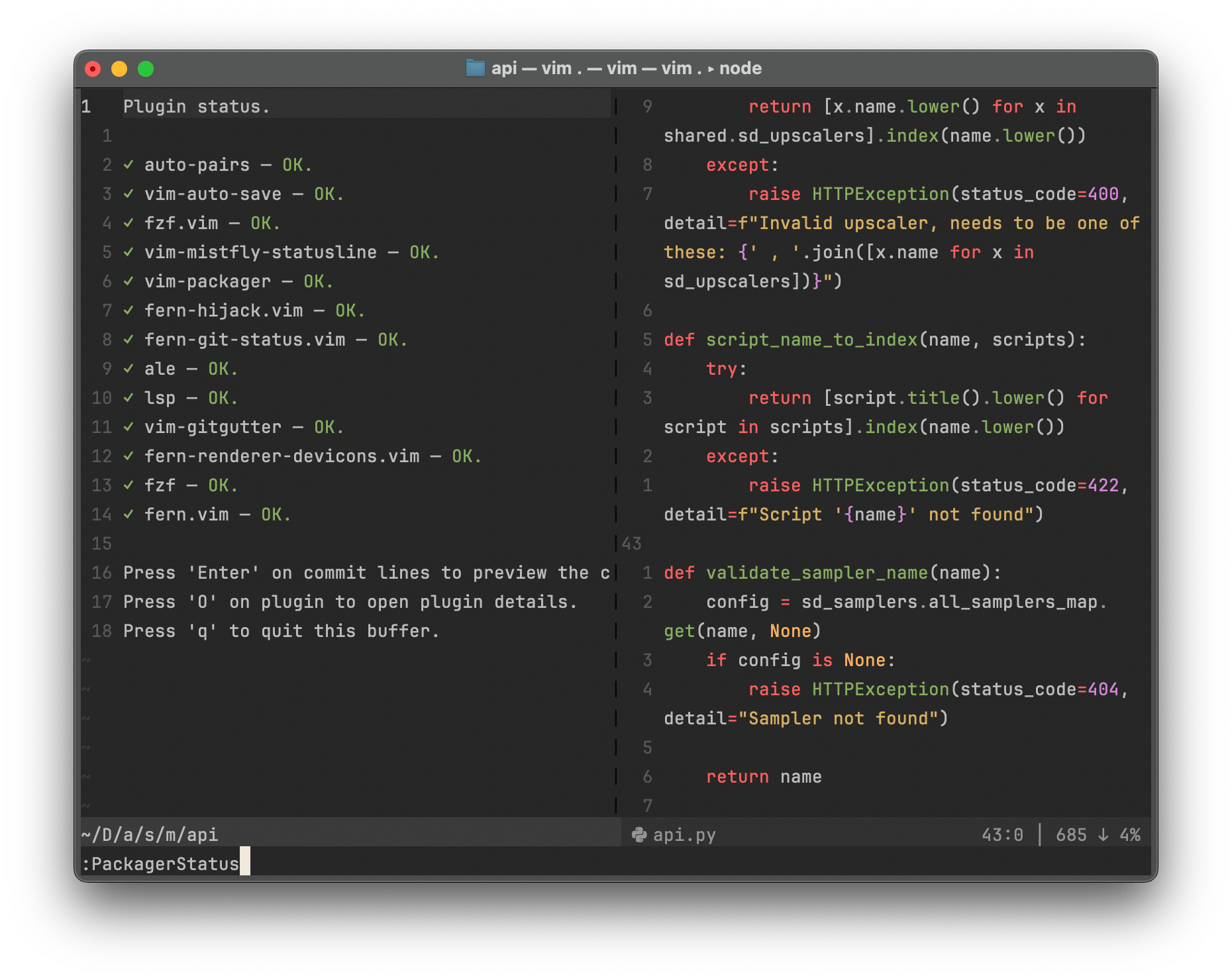Screen dimensions: 1232x980
Task: Click the minimize yellow window button
Action: click(x=119, y=69)
